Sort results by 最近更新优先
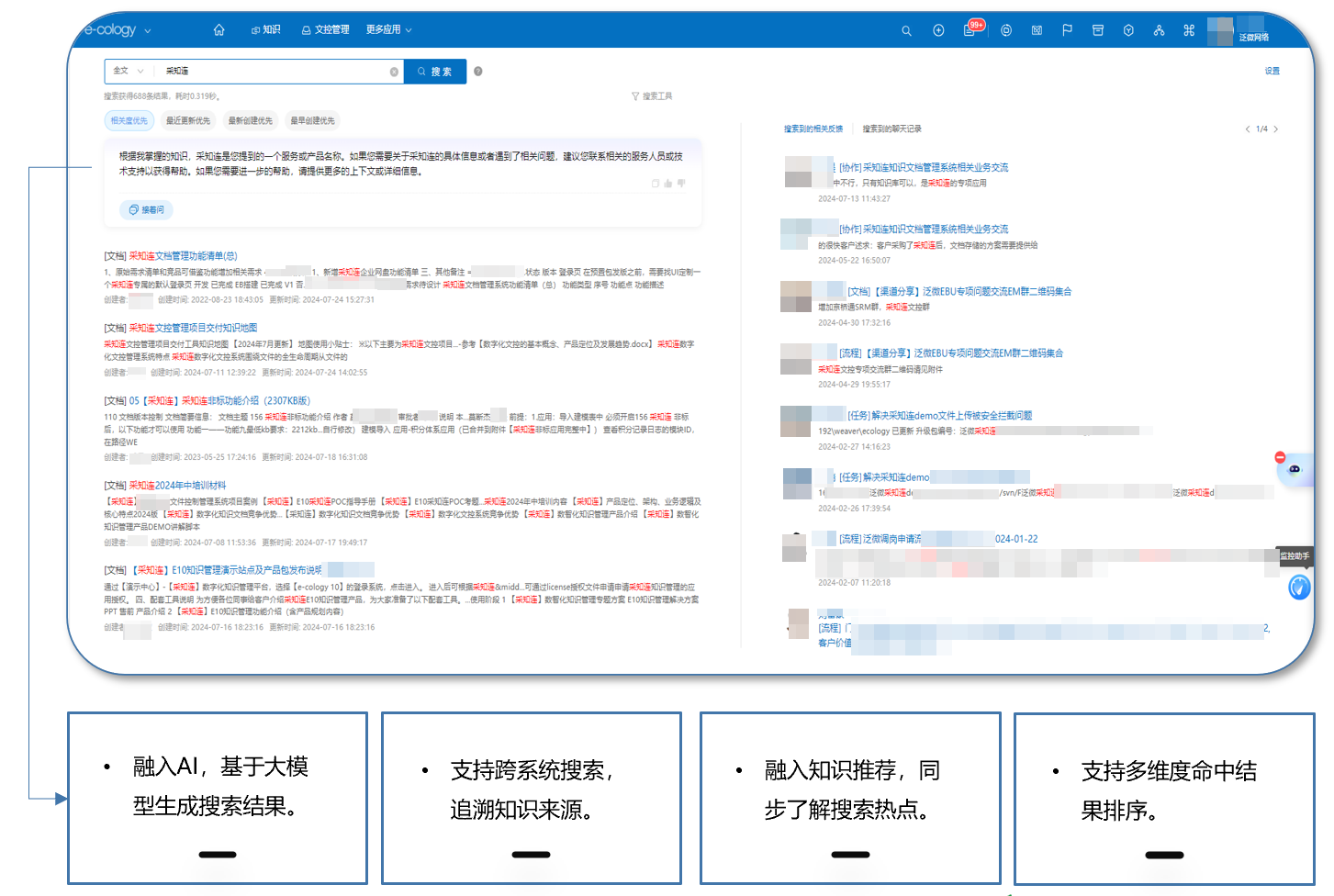This screenshot has height=896, width=1334. 188,120
